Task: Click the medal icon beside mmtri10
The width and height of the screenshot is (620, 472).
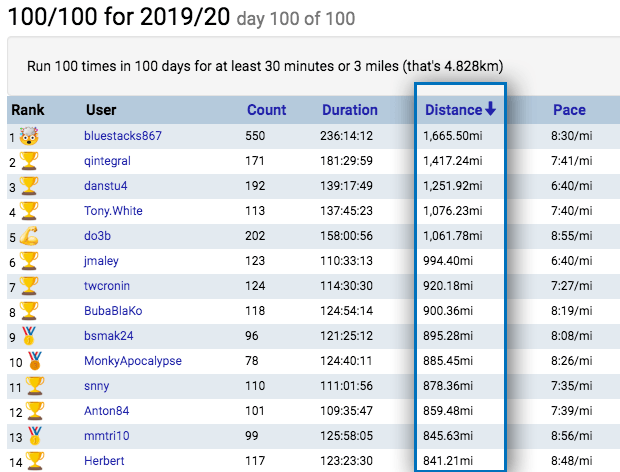Action: [x=35, y=436]
